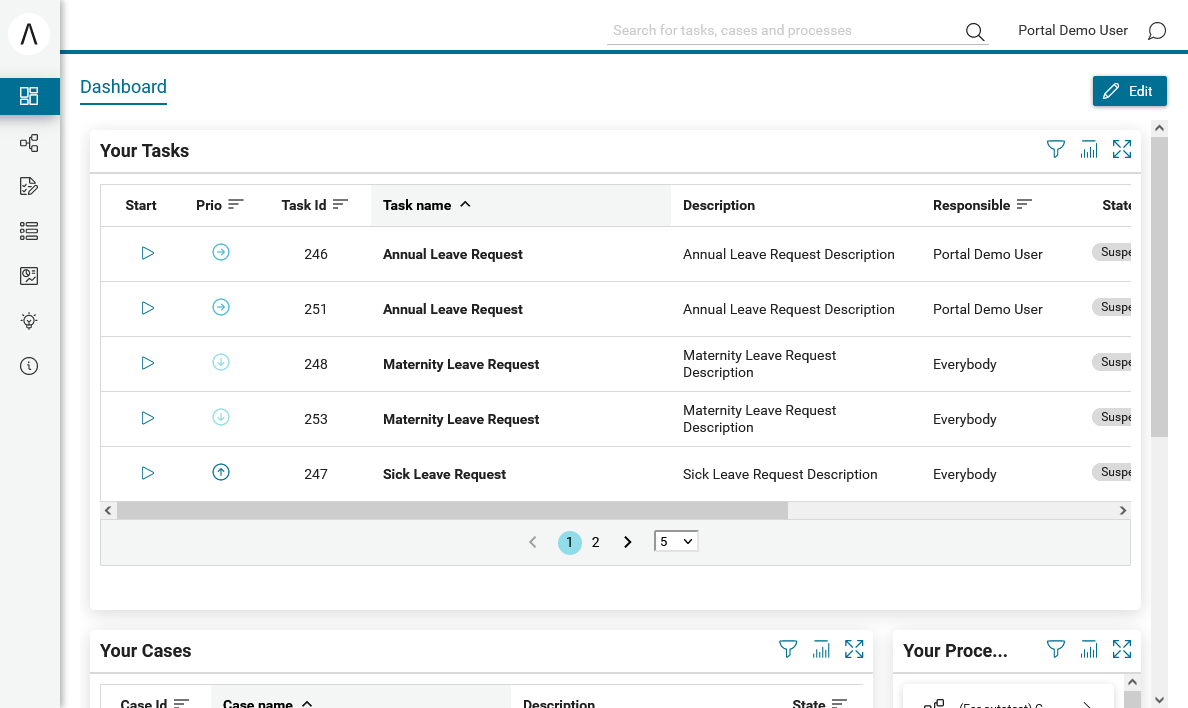1188x708 pixels.
Task: Open the Processes icon in the sidebar
Action: click(29, 143)
